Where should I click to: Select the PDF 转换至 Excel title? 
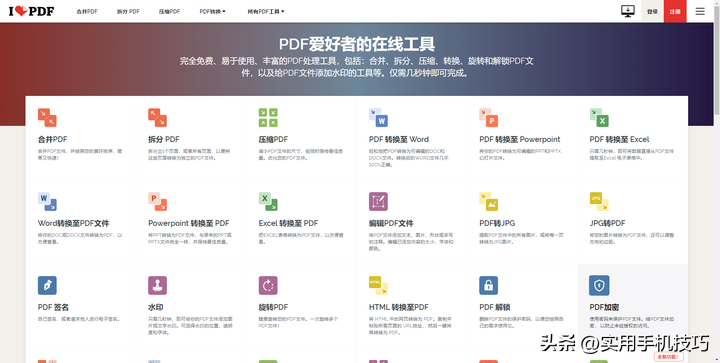click(x=619, y=140)
